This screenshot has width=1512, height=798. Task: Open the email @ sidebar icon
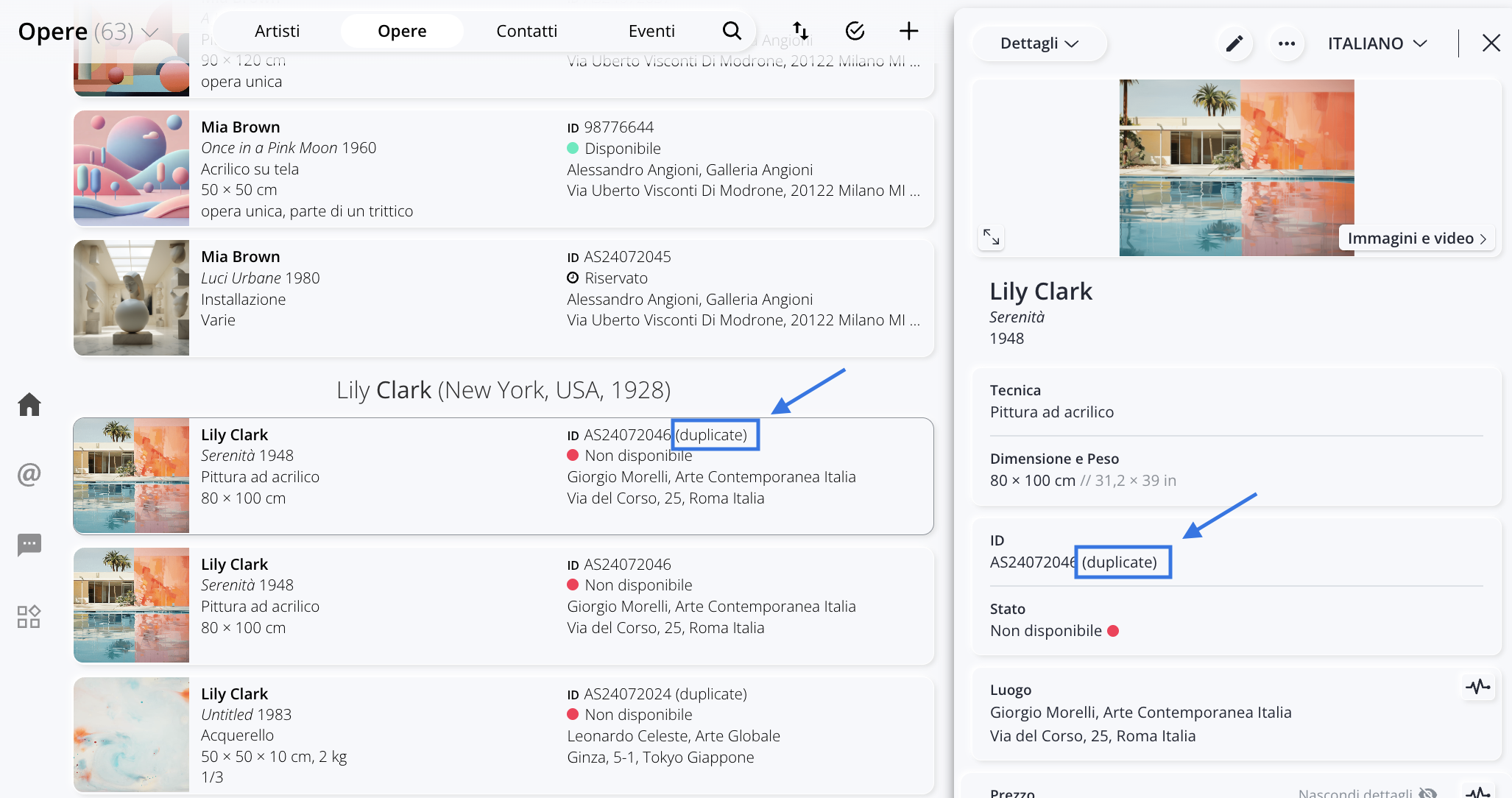point(29,474)
